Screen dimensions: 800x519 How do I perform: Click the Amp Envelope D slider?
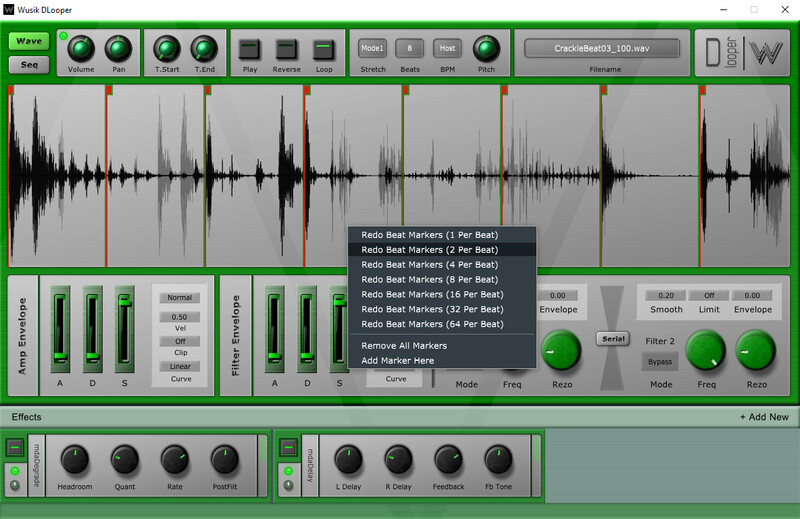92,329
